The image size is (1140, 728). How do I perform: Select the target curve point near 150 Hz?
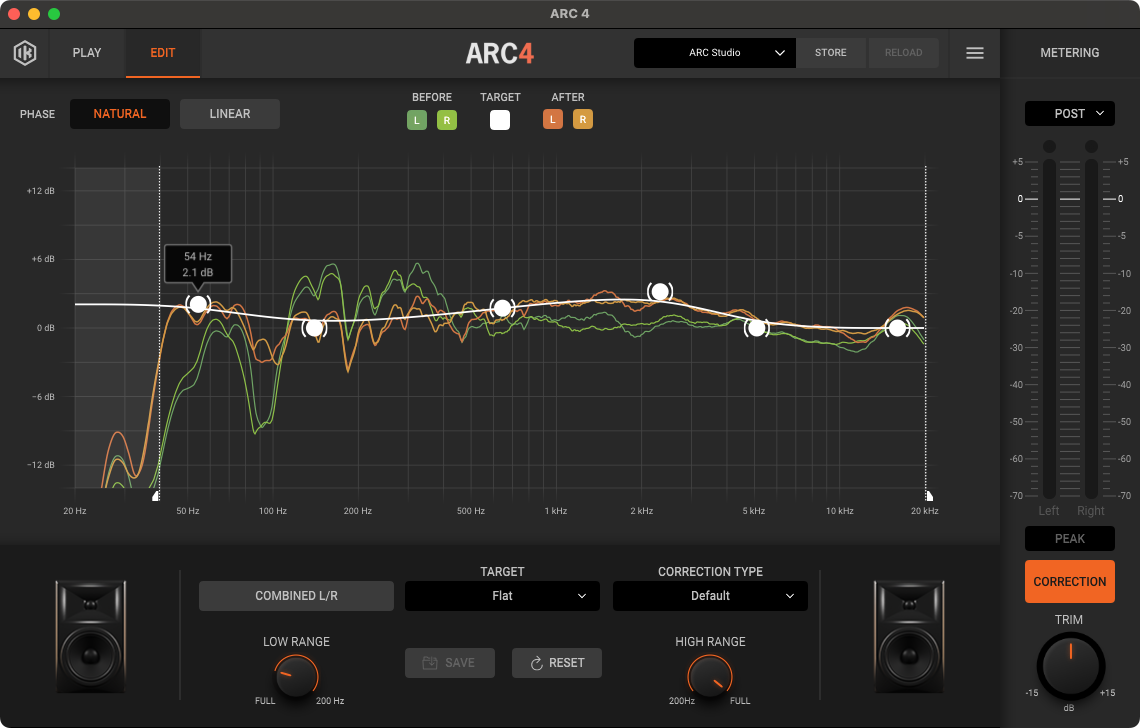coord(314,328)
